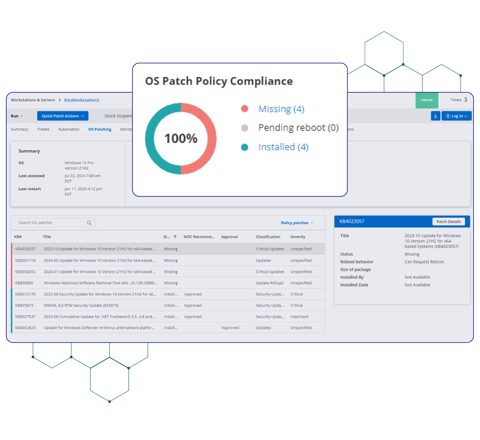480x440 pixels.
Task: Open the Installed (4) link
Action: click(x=283, y=147)
